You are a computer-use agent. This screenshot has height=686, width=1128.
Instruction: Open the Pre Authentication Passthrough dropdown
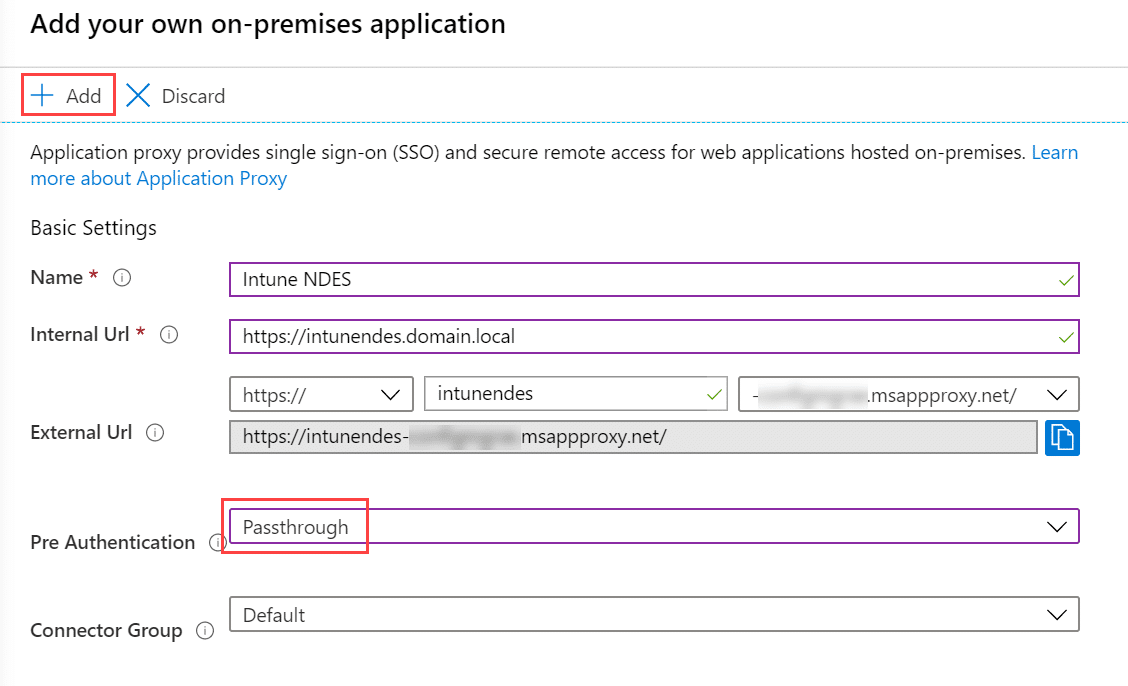(654, 526)
